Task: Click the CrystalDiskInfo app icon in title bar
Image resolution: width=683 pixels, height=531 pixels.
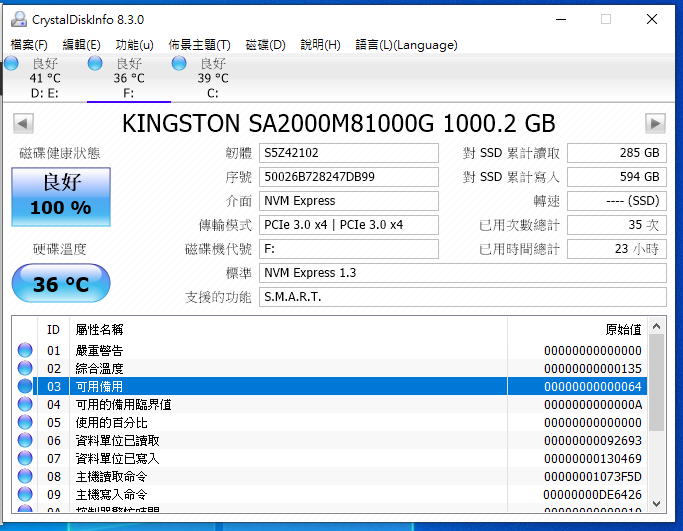Action: point(19,19)
